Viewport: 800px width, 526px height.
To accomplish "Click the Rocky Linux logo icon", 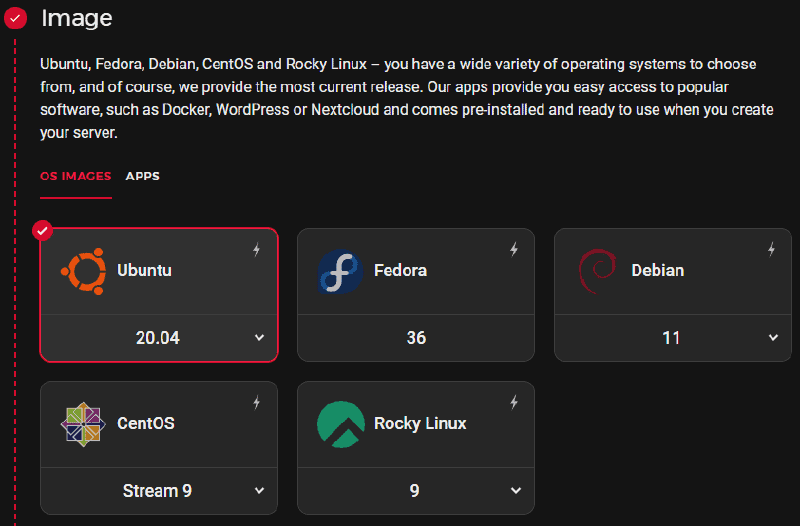I will click(339, 424).
